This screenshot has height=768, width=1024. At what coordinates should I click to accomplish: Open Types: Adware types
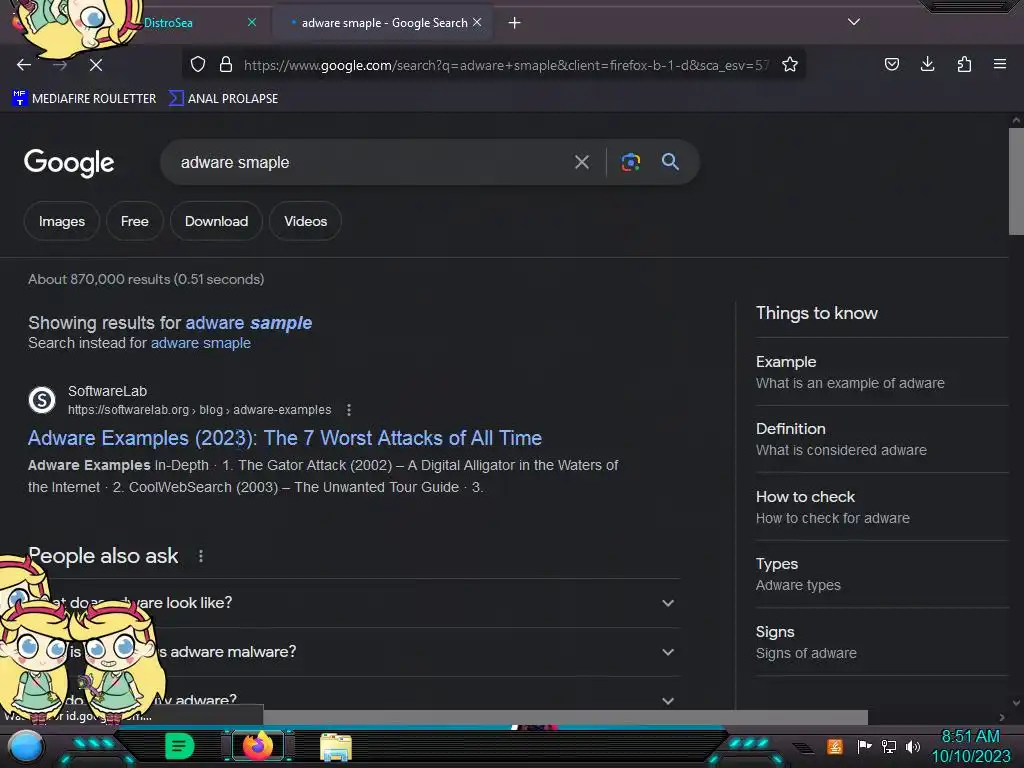coord(882,575)
